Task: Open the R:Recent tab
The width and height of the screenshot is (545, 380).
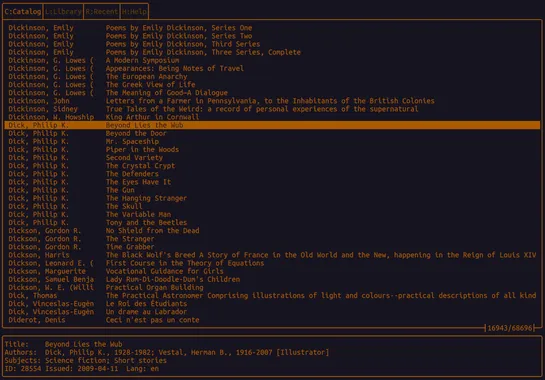Action: 101,11
